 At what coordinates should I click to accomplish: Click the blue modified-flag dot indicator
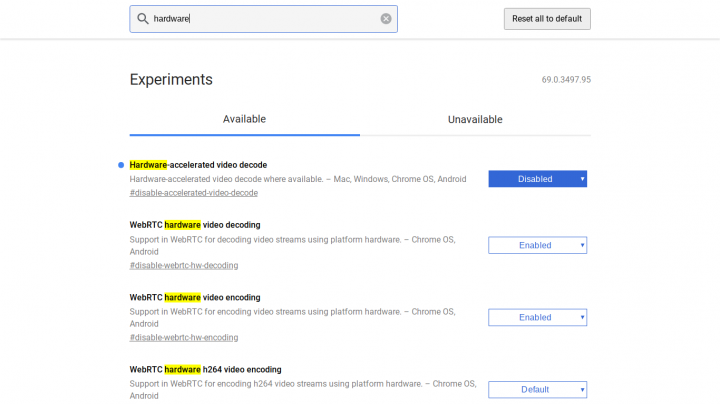[x=121, y=165]
